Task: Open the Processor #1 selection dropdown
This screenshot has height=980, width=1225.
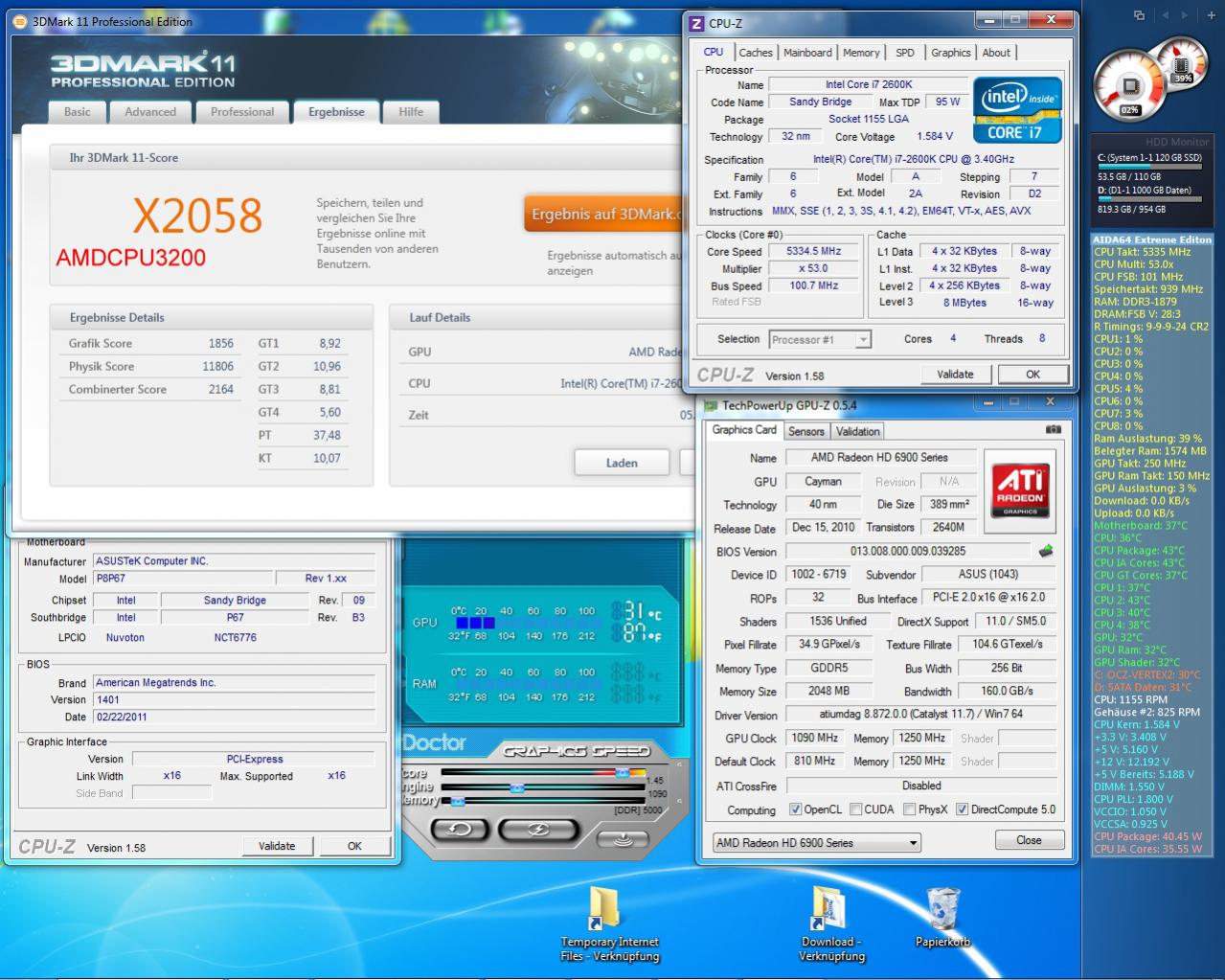Action: tap(820, 339)
